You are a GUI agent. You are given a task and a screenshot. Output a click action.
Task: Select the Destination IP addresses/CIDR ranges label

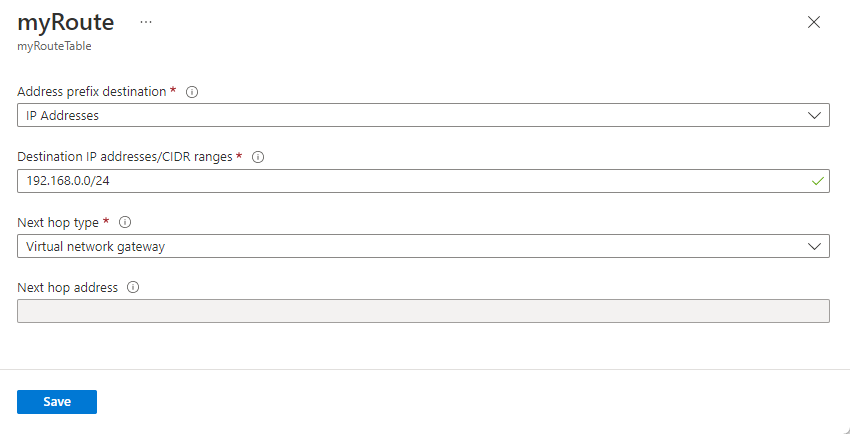point(125,157)
